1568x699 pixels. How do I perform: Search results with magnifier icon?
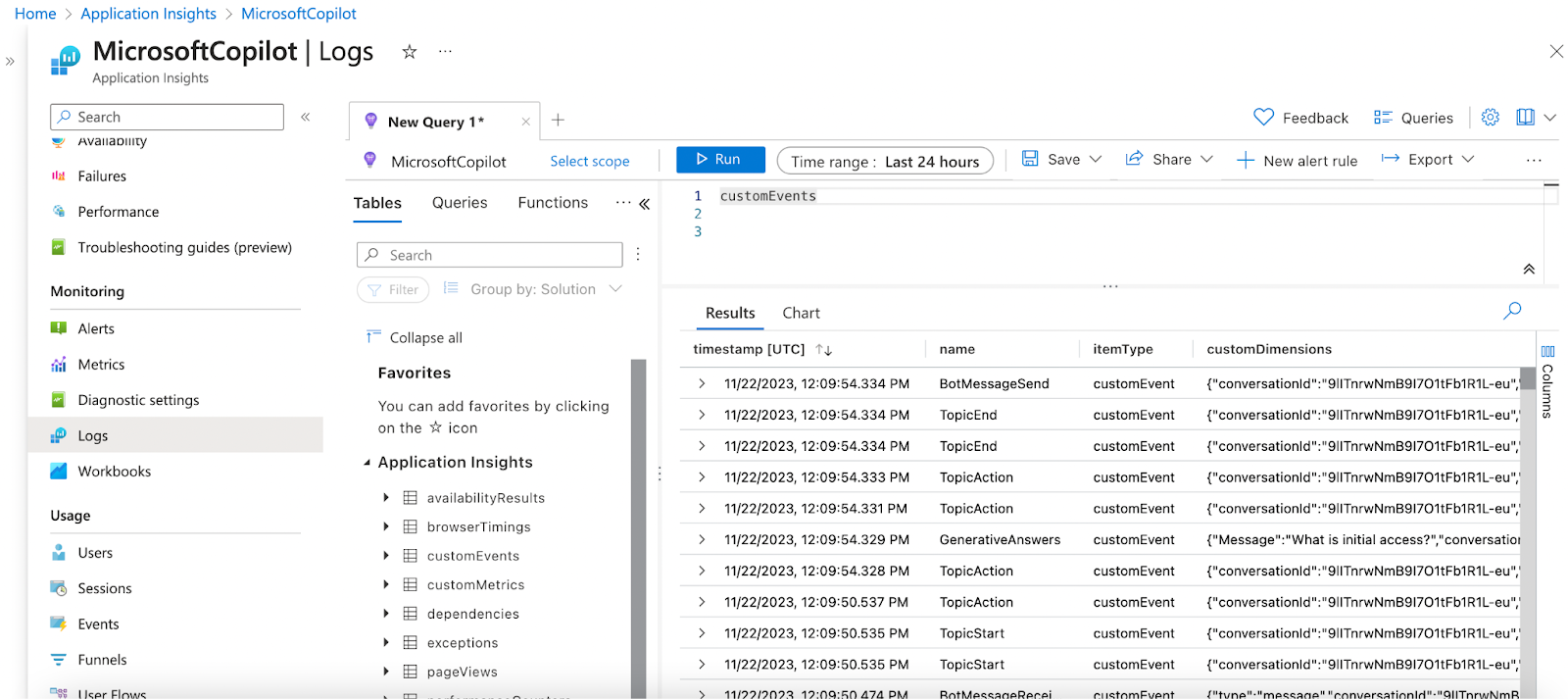(1512, 311)
